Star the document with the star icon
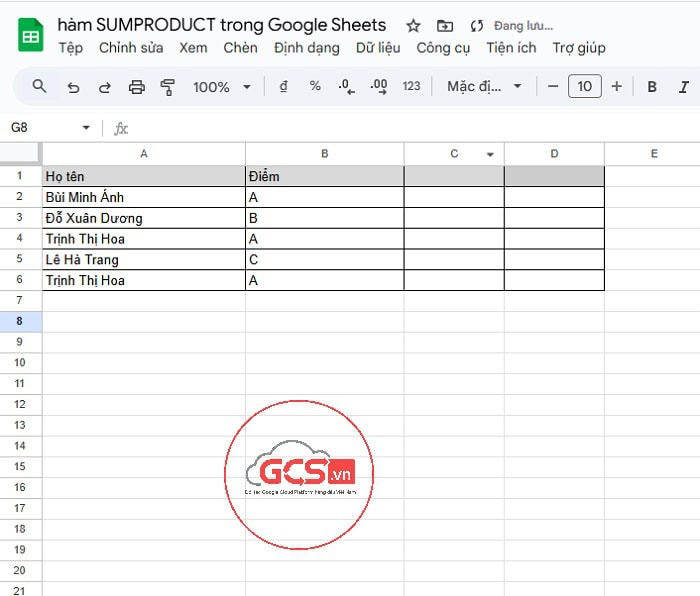700x596 pixels. tap(412, 26)
